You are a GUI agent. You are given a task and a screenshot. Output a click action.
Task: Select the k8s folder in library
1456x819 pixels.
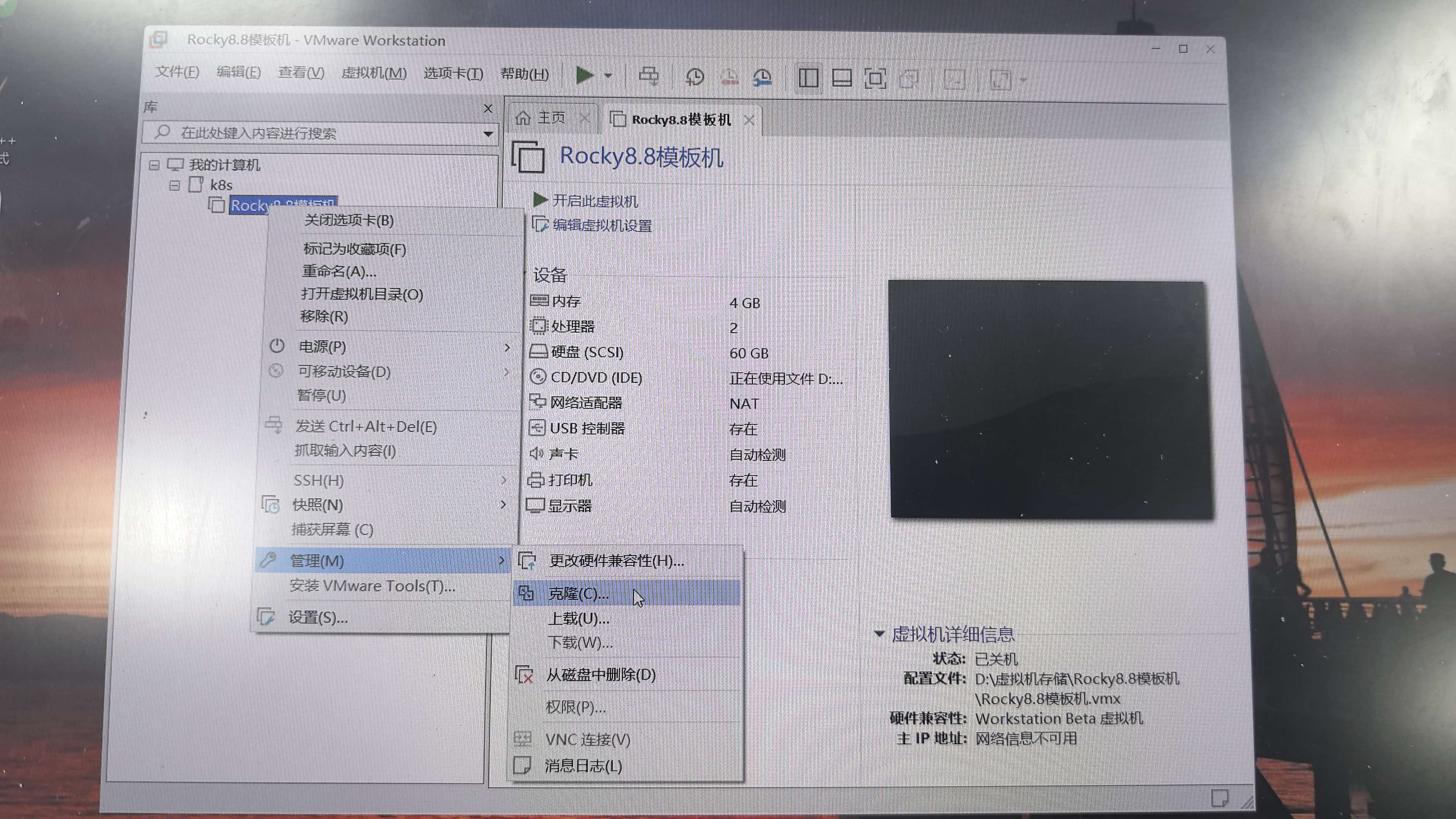coord(221,185)
